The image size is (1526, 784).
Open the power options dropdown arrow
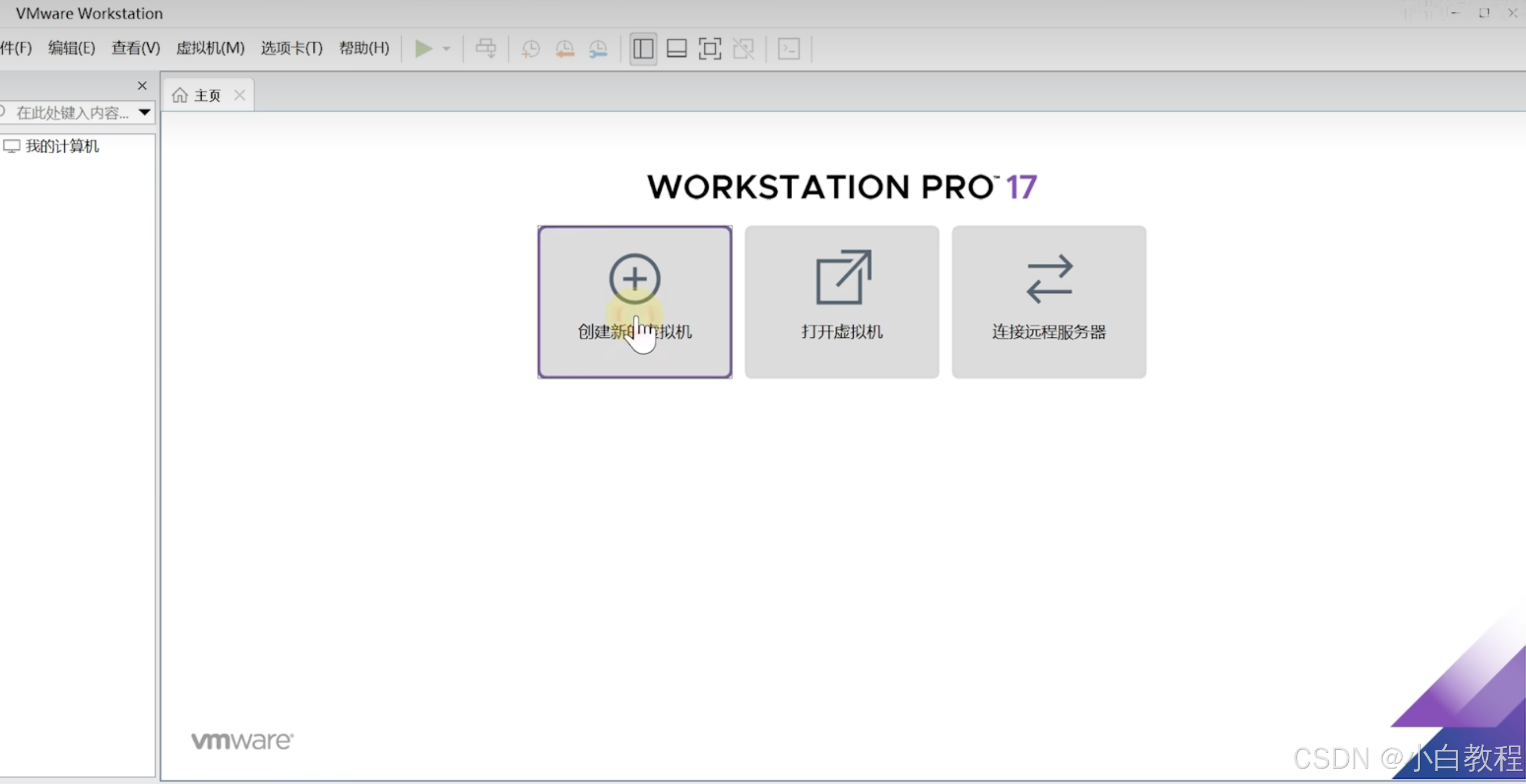447,48
